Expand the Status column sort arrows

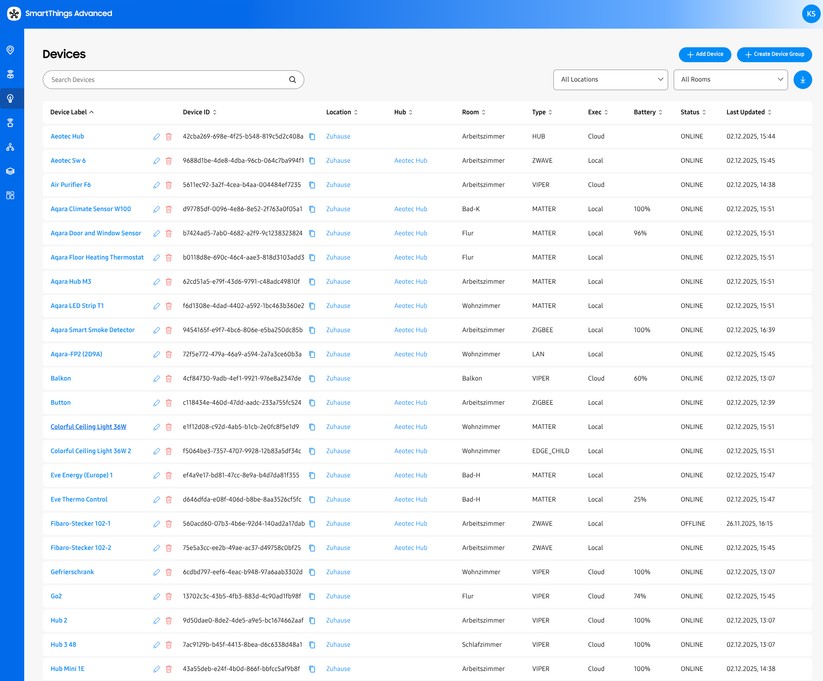pos(702,111)
